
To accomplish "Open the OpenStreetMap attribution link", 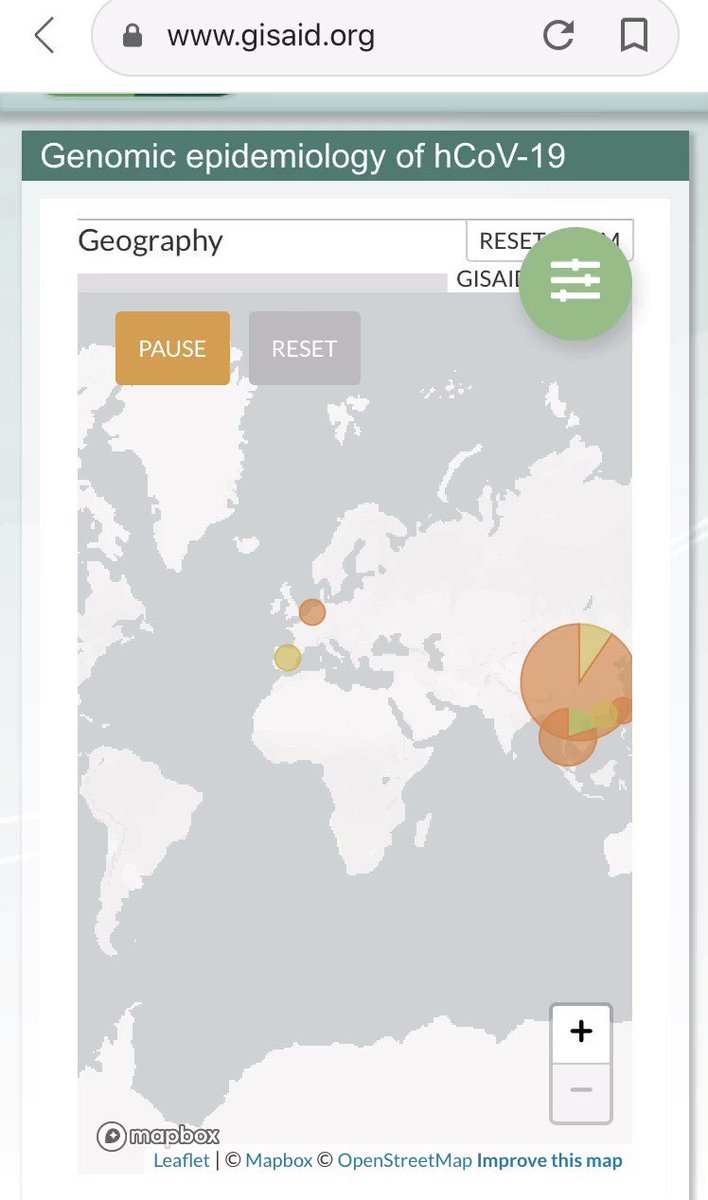I will coord(404,1161).
